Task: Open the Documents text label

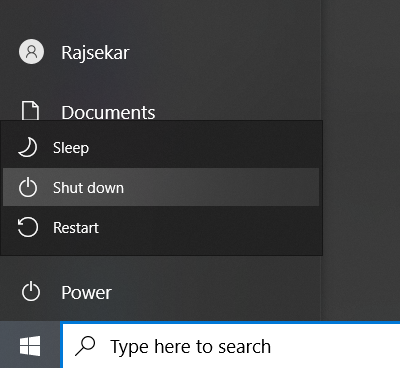Action: 108,112
